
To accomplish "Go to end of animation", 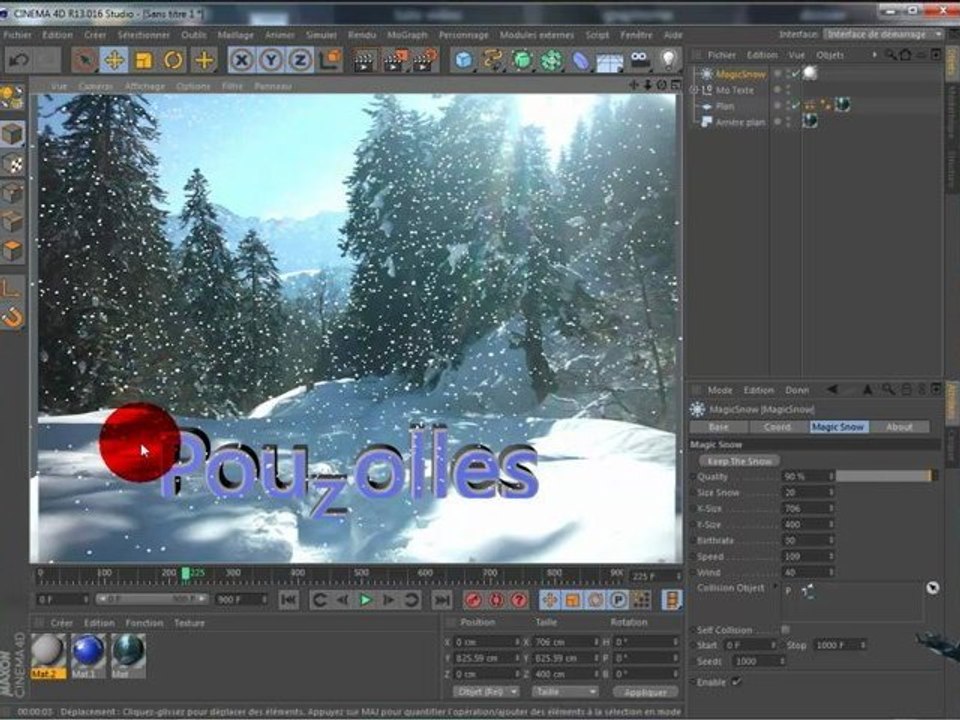I will [442, 599].
